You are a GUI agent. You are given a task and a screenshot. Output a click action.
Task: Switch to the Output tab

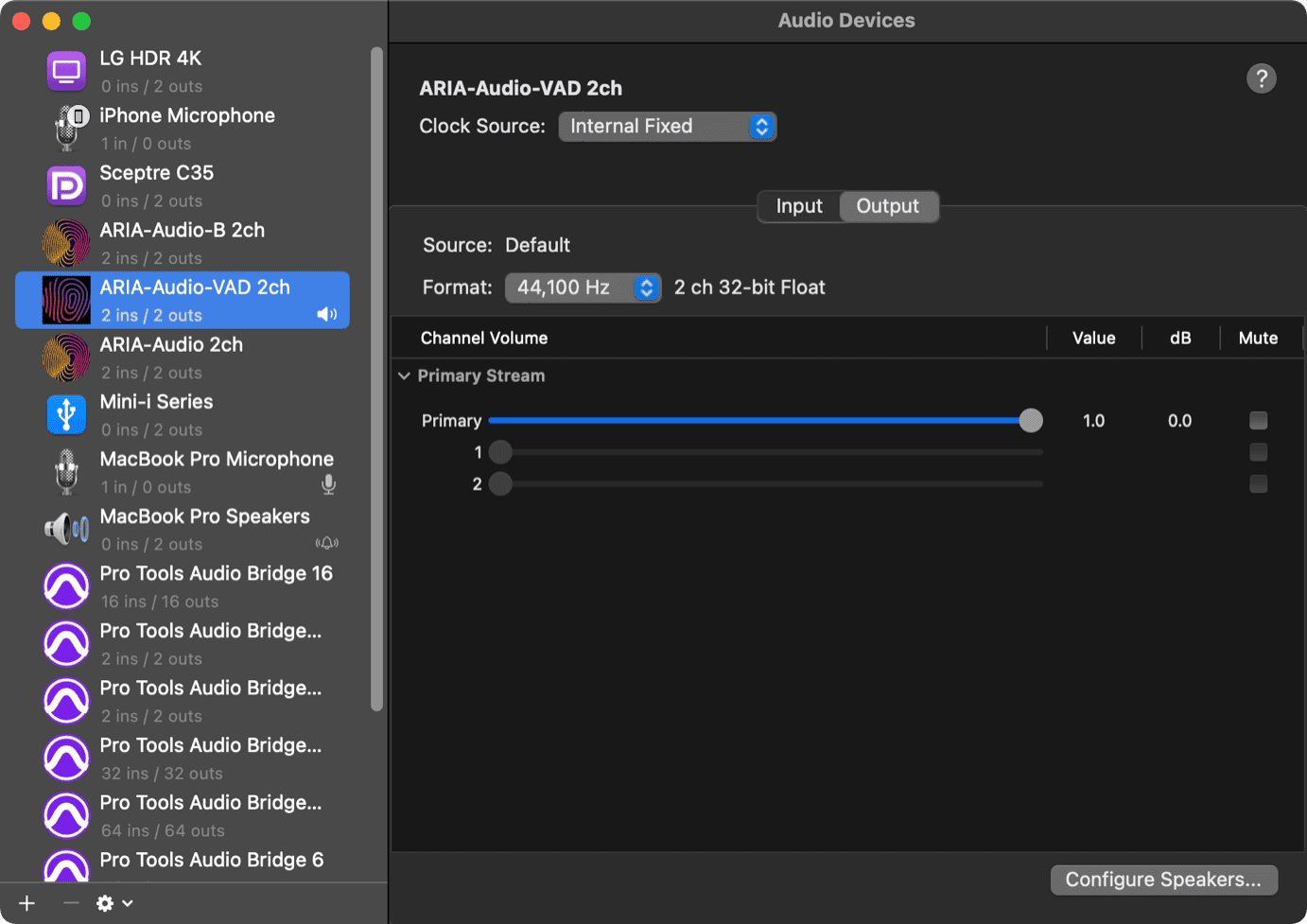tap(888, 206)
